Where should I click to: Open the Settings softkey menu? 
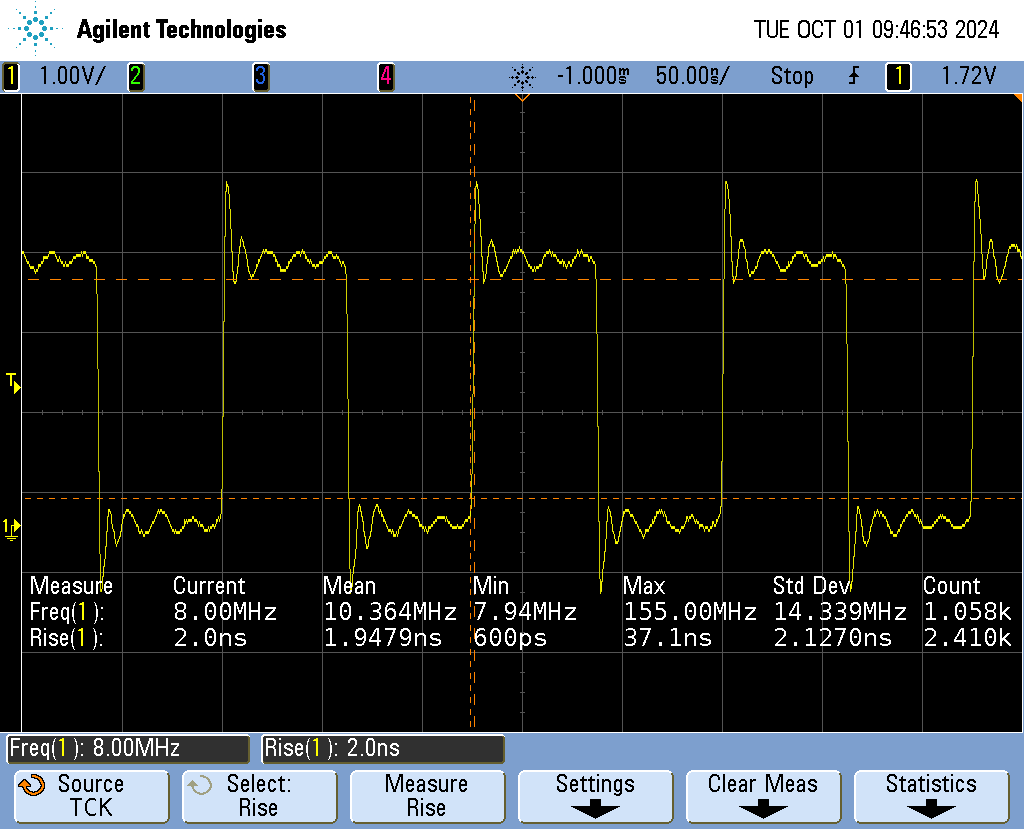[x=595, y=795]
